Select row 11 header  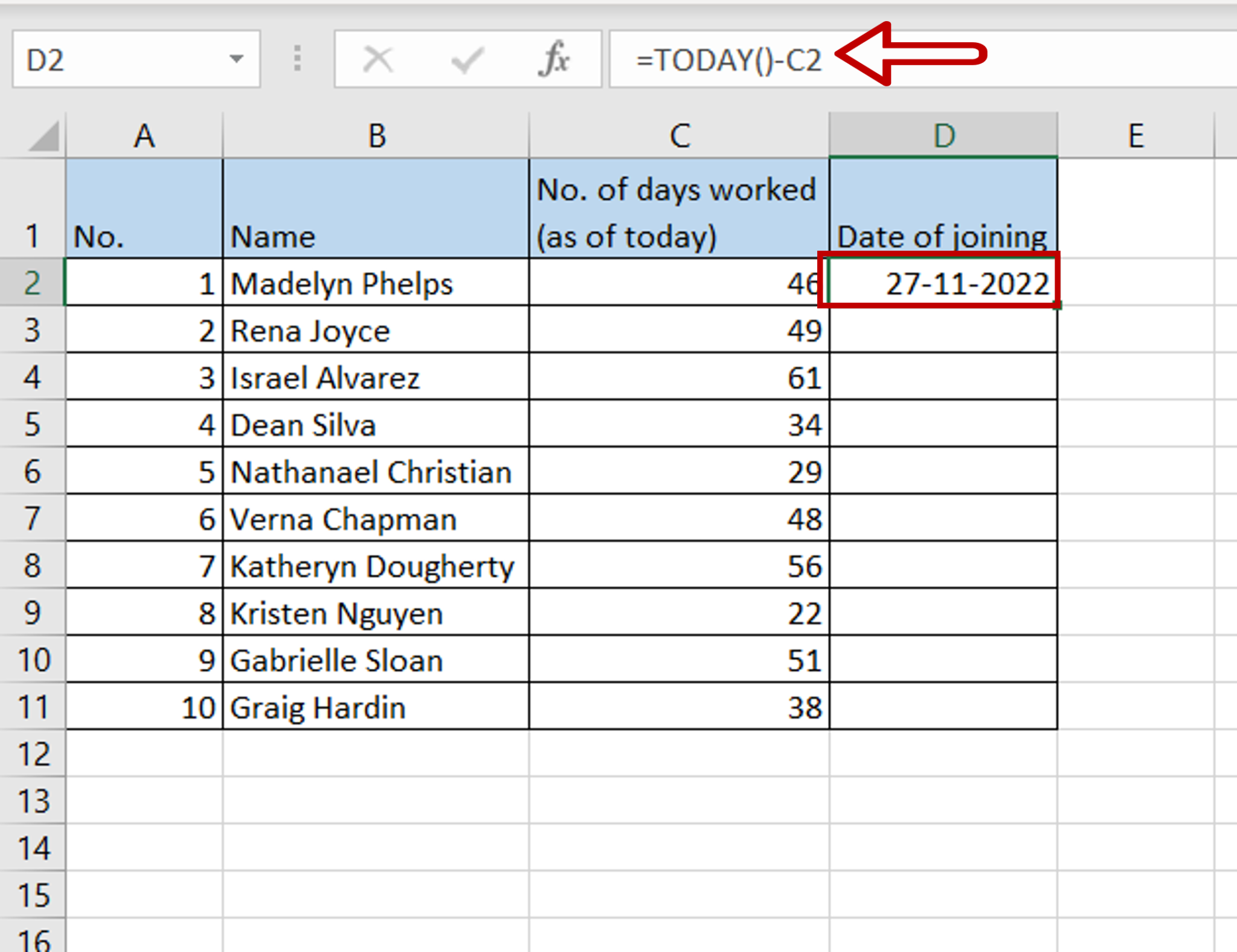(x=33, y=707)
